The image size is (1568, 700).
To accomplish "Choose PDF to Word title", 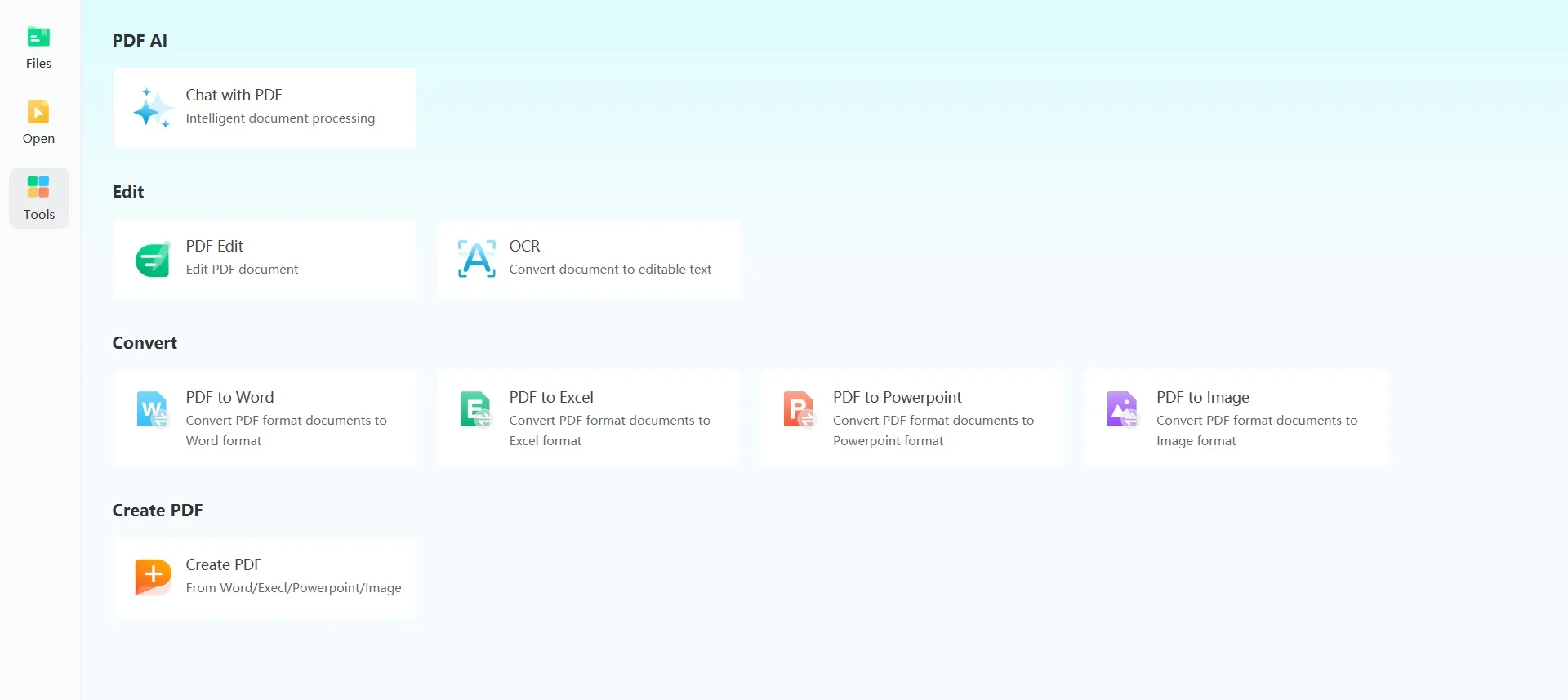I will [x=229, y=397].
